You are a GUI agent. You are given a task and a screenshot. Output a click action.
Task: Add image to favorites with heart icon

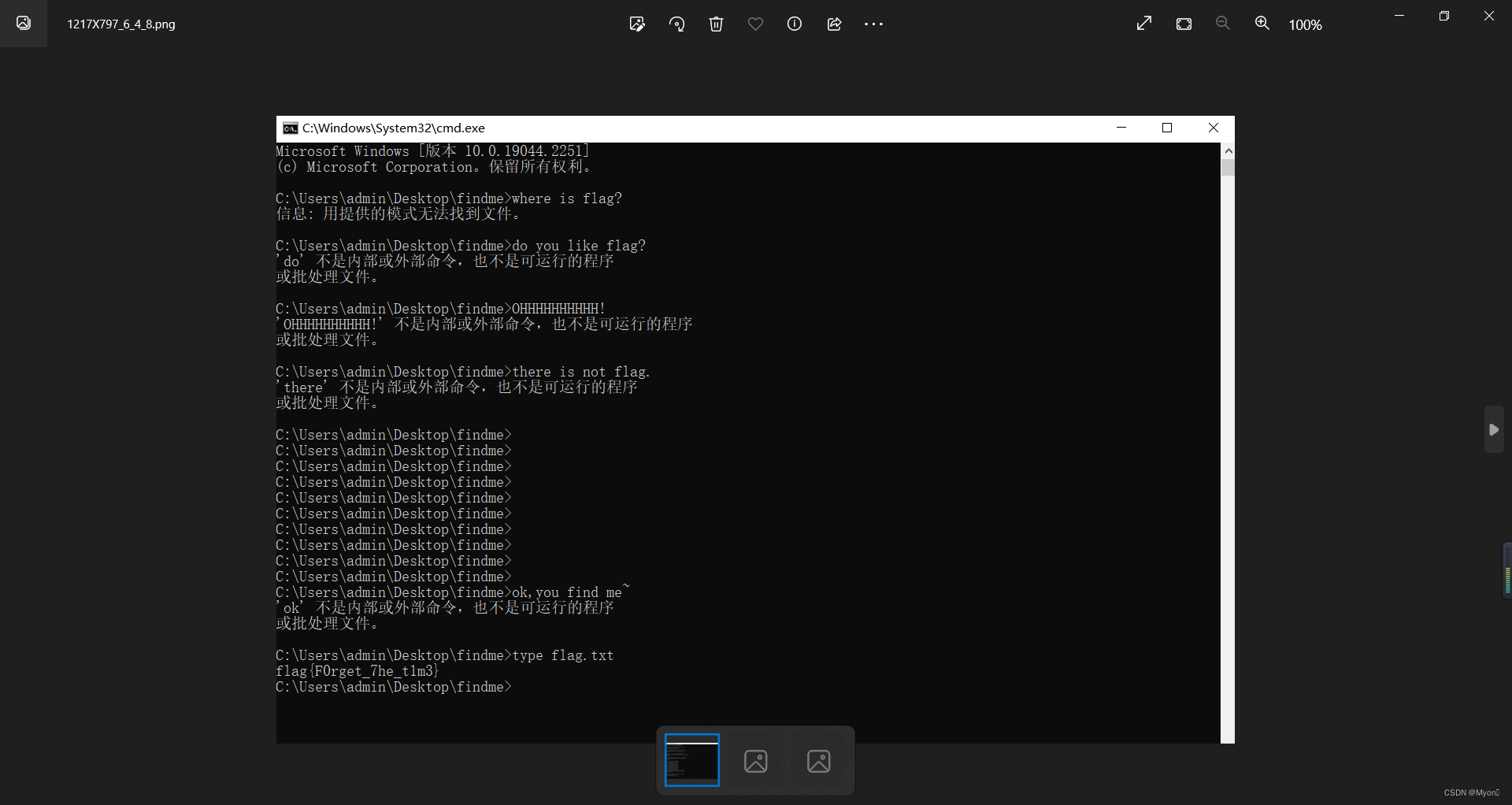[x=755, y=24]
